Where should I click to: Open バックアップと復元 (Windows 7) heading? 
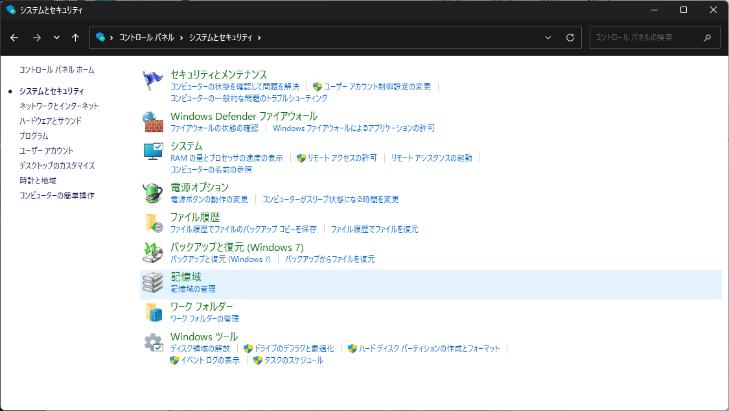(x=237, y=247)
